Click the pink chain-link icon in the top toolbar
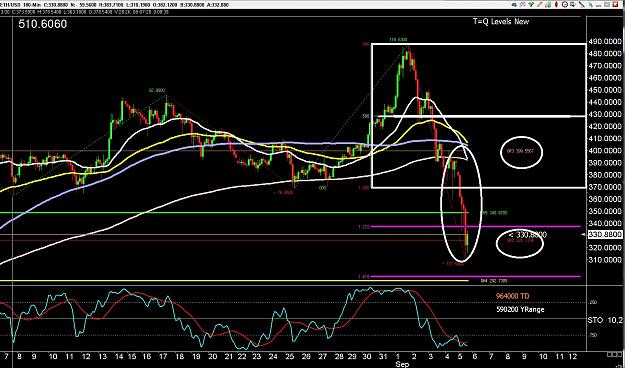The width and height of the screenshot is (625, 368). click(523, 5)
